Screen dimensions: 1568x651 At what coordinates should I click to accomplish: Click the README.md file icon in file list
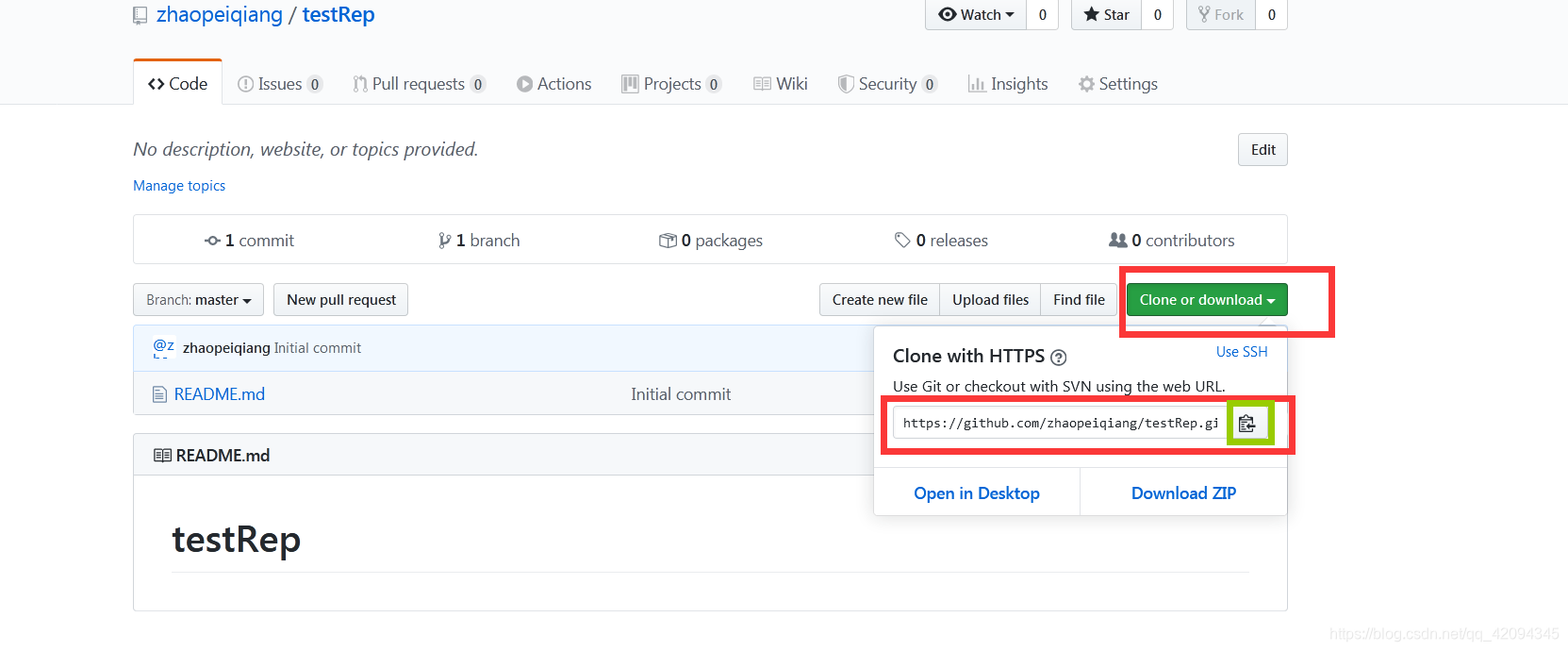pyautogui.click(x=159, y=394)
